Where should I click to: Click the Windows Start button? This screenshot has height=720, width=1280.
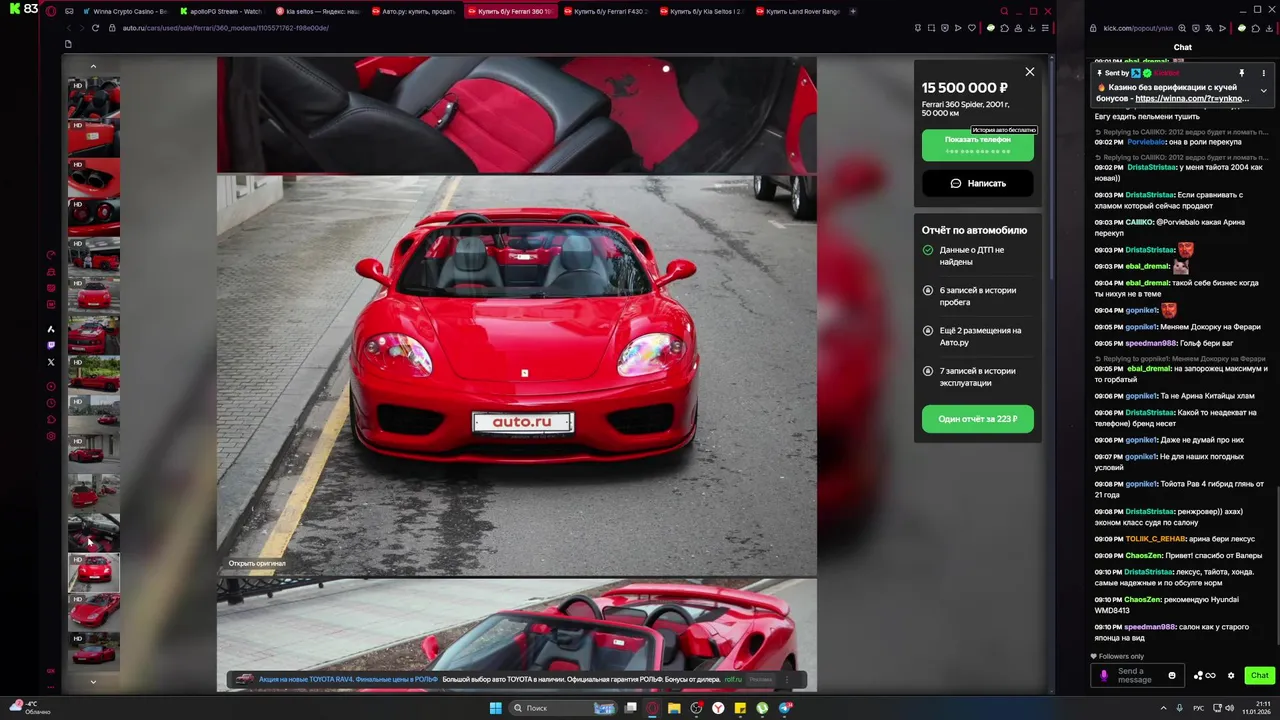click(x=494, y=708)
